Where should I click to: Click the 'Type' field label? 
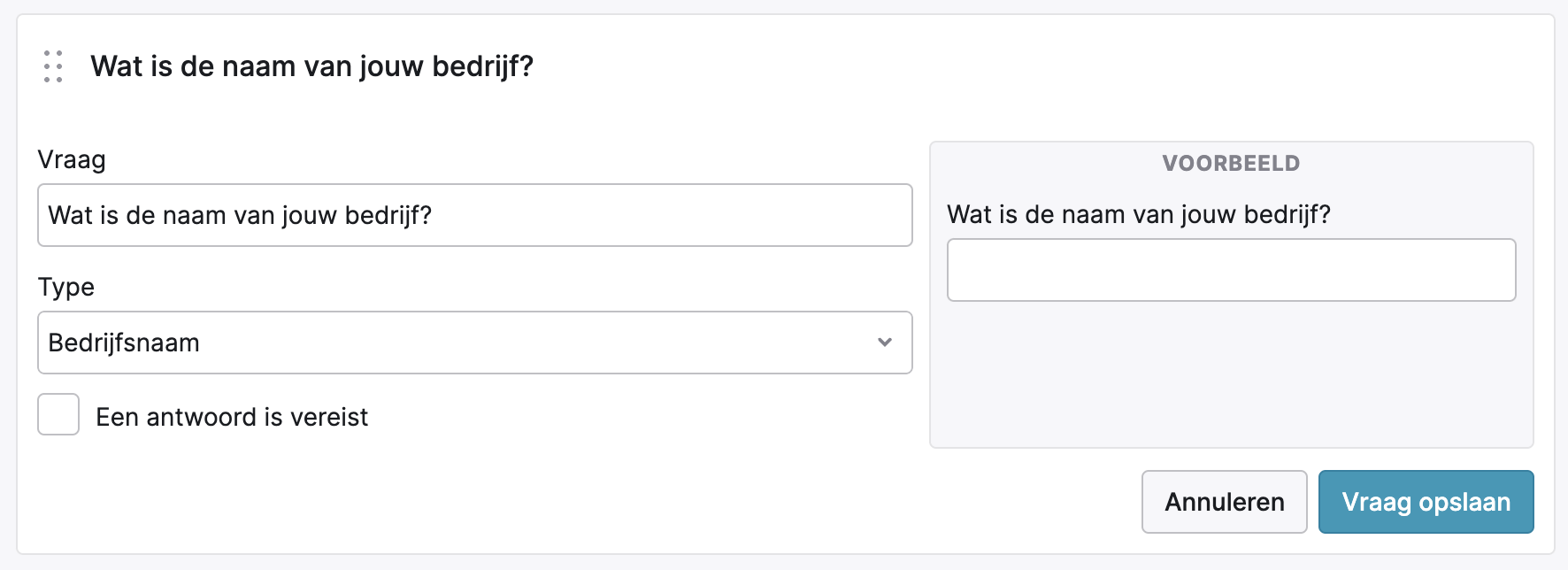[x=66, y=288]
